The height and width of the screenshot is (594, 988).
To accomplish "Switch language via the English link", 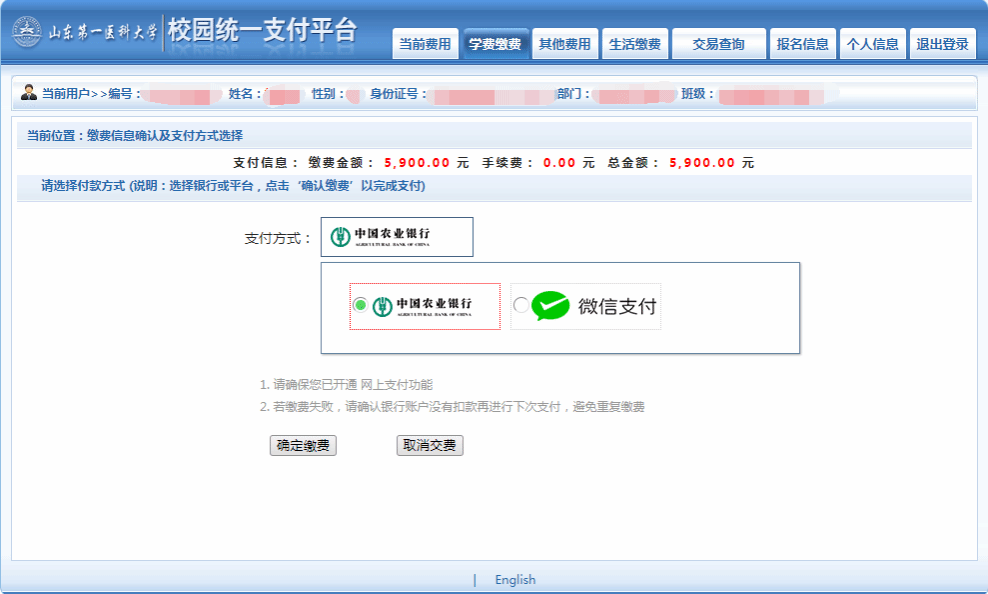I will (515, 580).
